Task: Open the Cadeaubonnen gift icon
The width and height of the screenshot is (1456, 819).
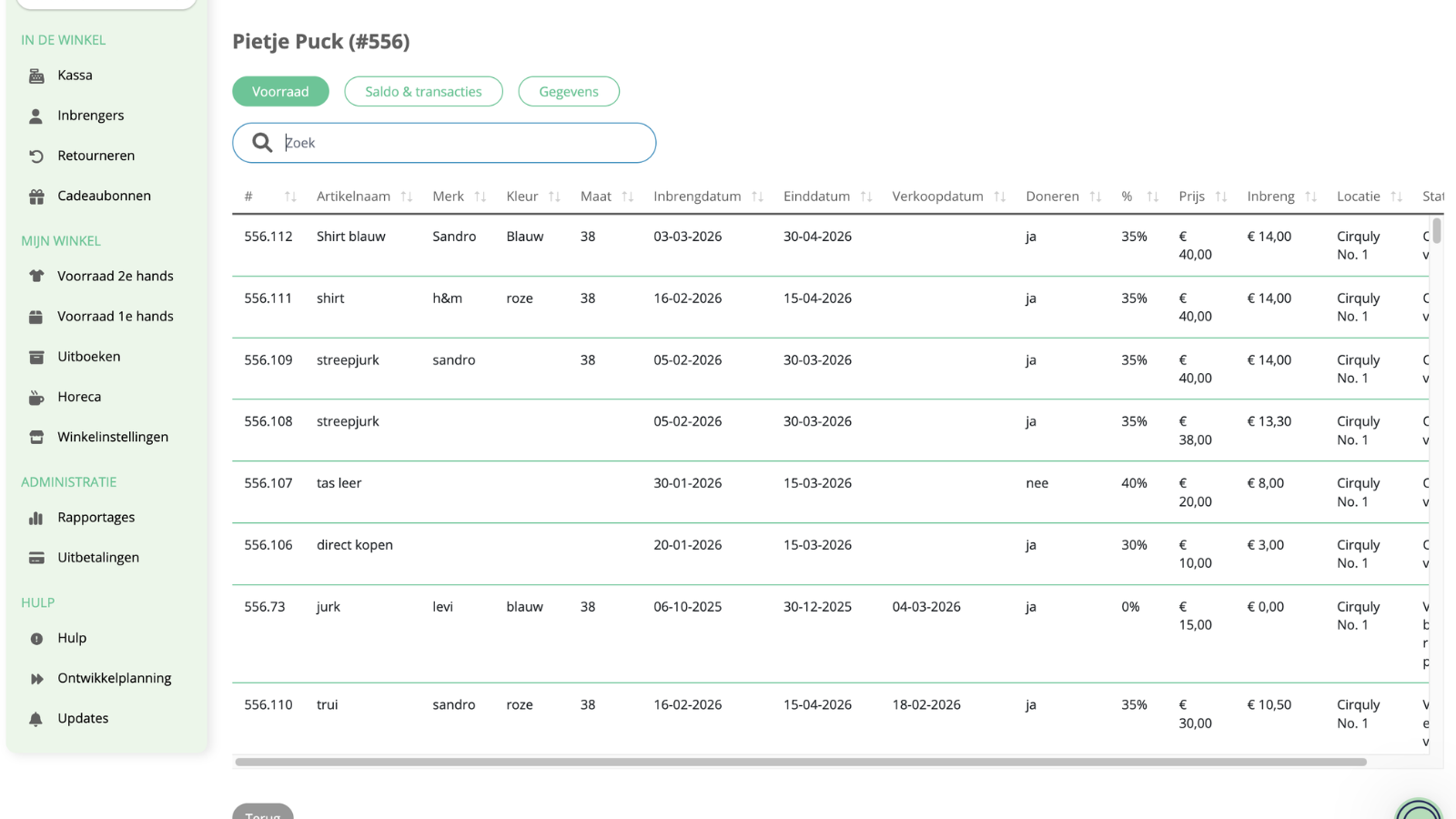Action: (36, 196)
